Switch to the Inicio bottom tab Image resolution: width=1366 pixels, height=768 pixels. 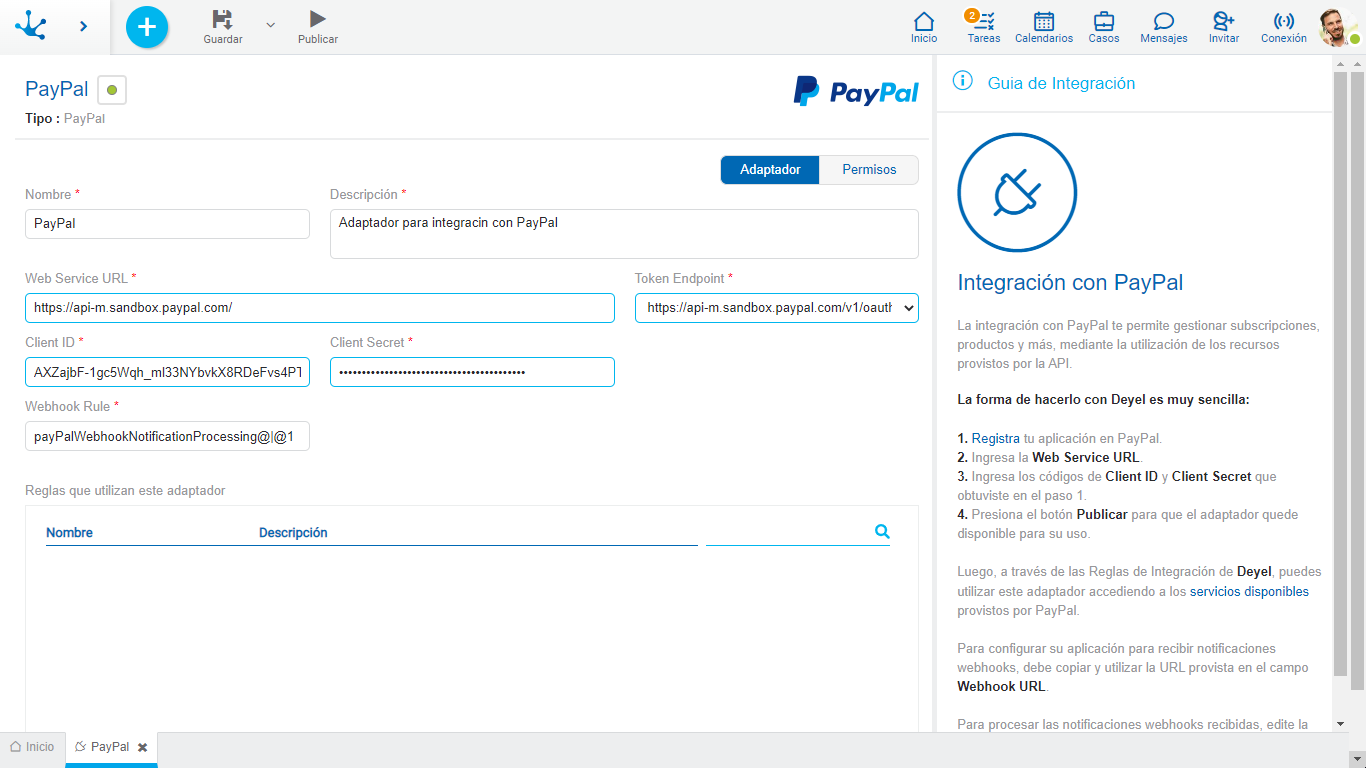[x=32, y=747]
